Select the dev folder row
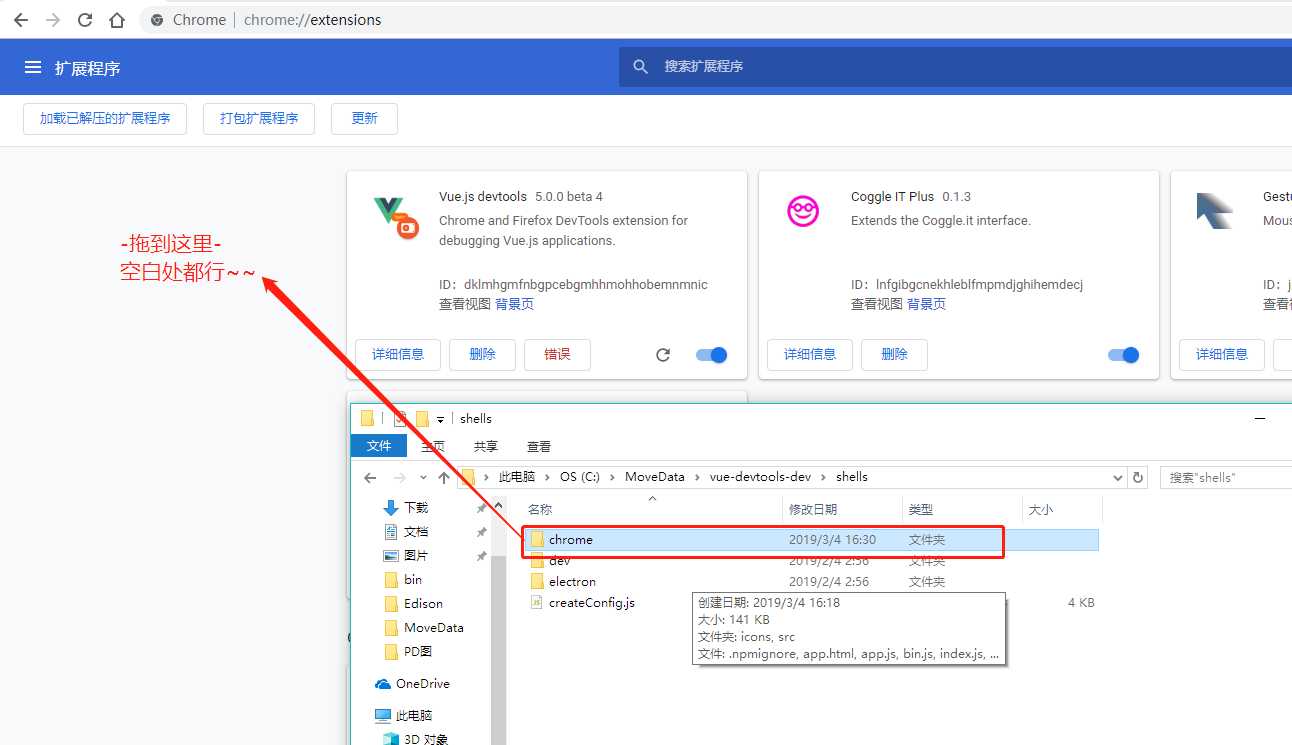 (x=811, y=561)
